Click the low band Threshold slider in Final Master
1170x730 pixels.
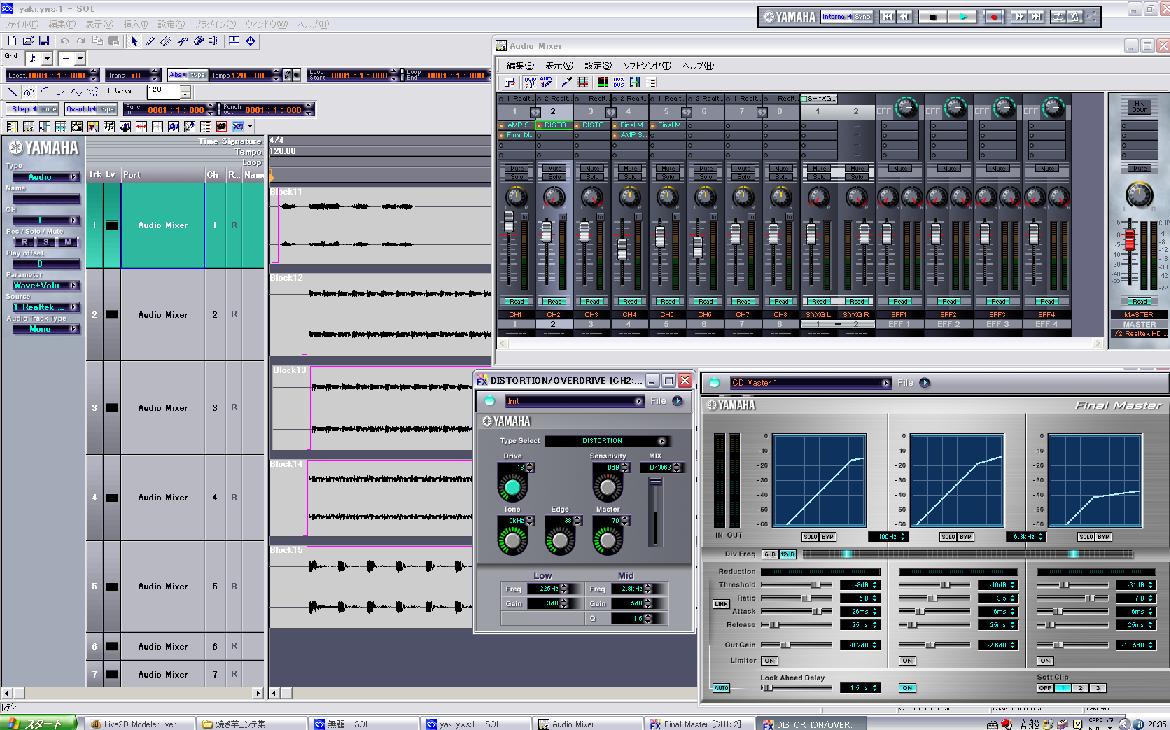(814, 584)
